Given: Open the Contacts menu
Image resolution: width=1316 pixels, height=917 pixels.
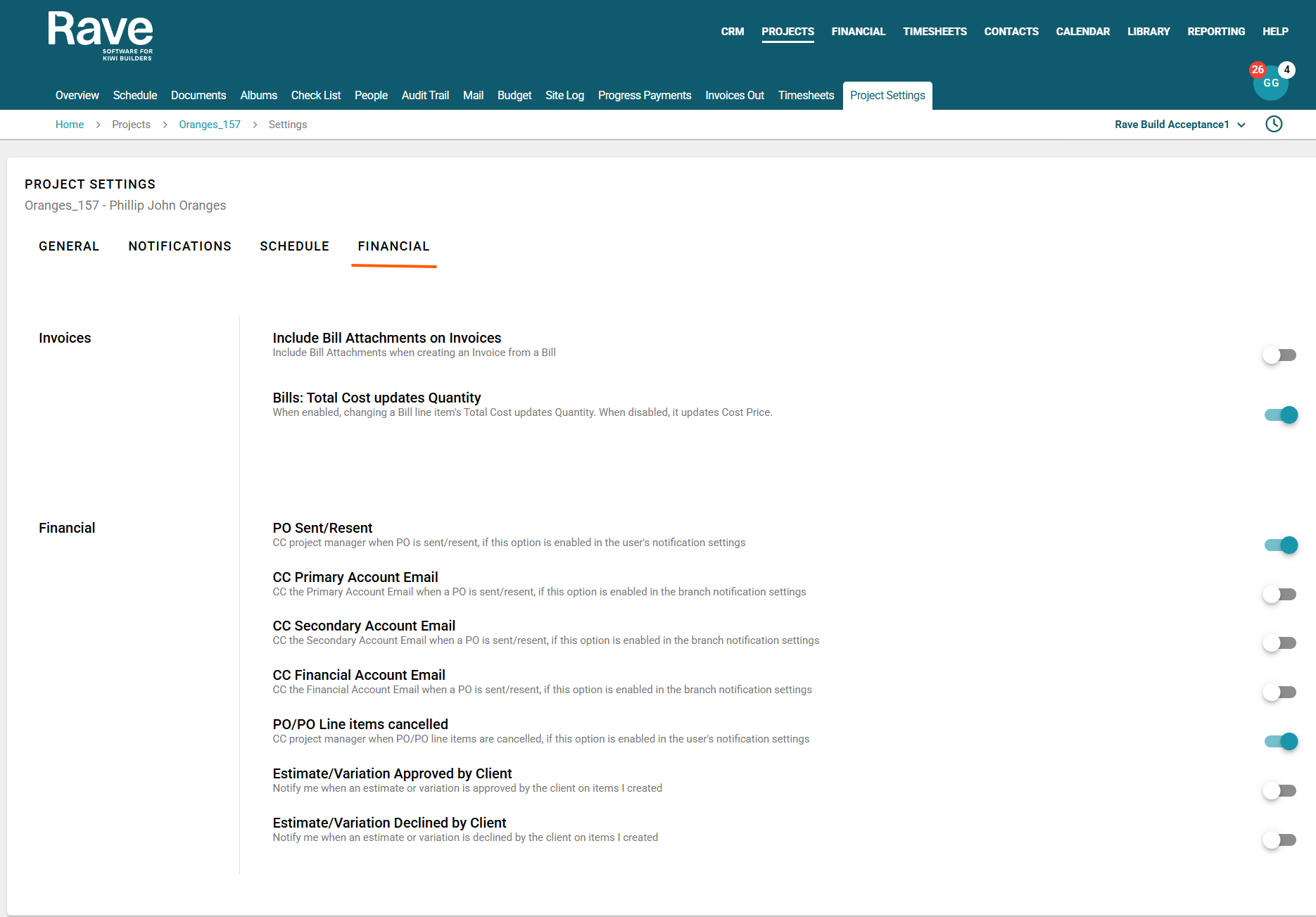Looking at the screenshot, I should [x=1011, y=32].
